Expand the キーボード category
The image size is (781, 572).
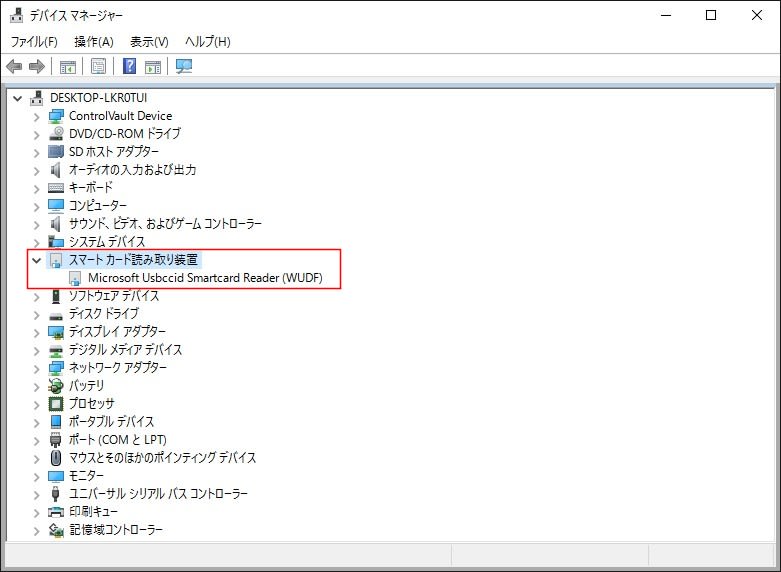point(36,188)
